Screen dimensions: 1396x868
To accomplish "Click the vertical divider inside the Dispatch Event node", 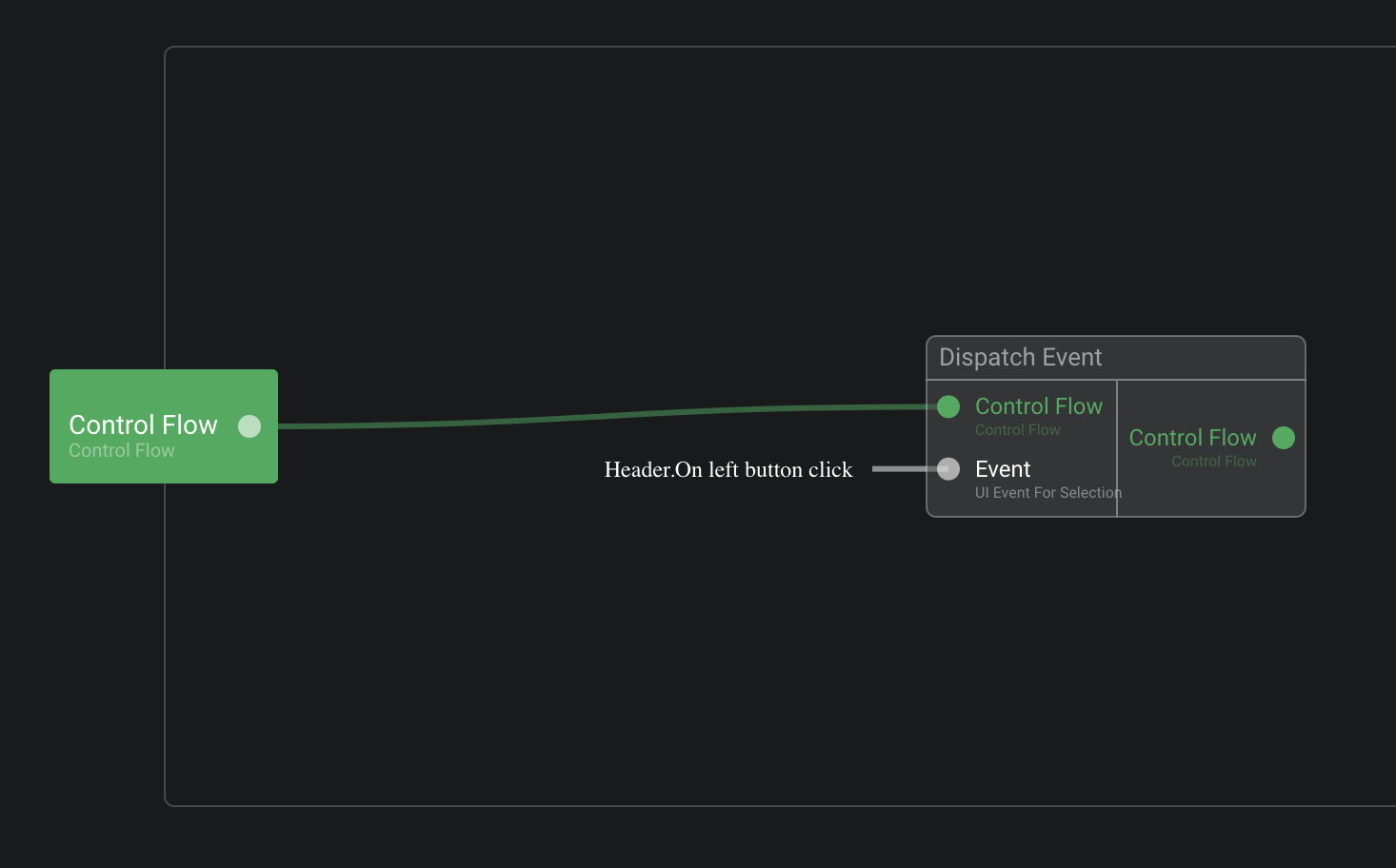I will [x=1117, y=447].
